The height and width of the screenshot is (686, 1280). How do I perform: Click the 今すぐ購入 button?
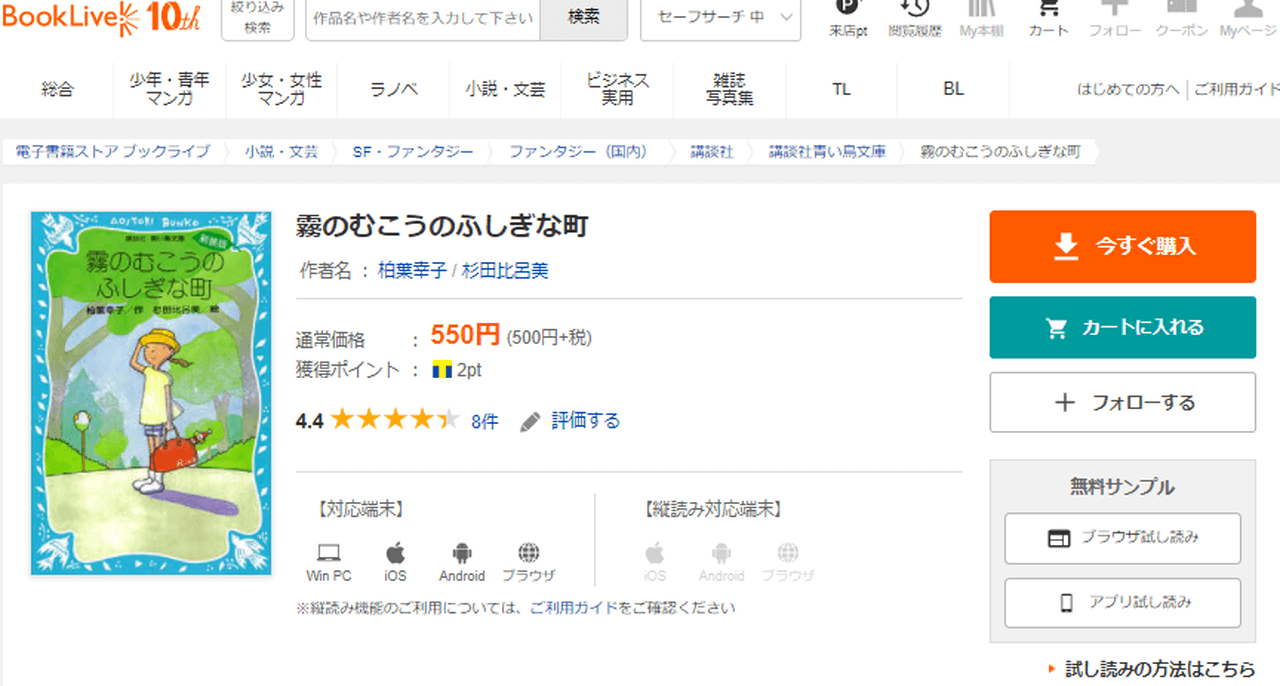1122,246
